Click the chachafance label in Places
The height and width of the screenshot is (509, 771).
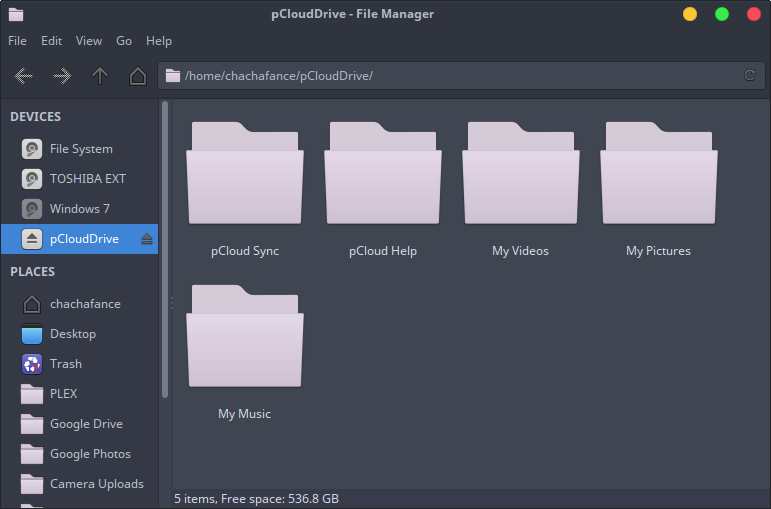click(86, 304)
